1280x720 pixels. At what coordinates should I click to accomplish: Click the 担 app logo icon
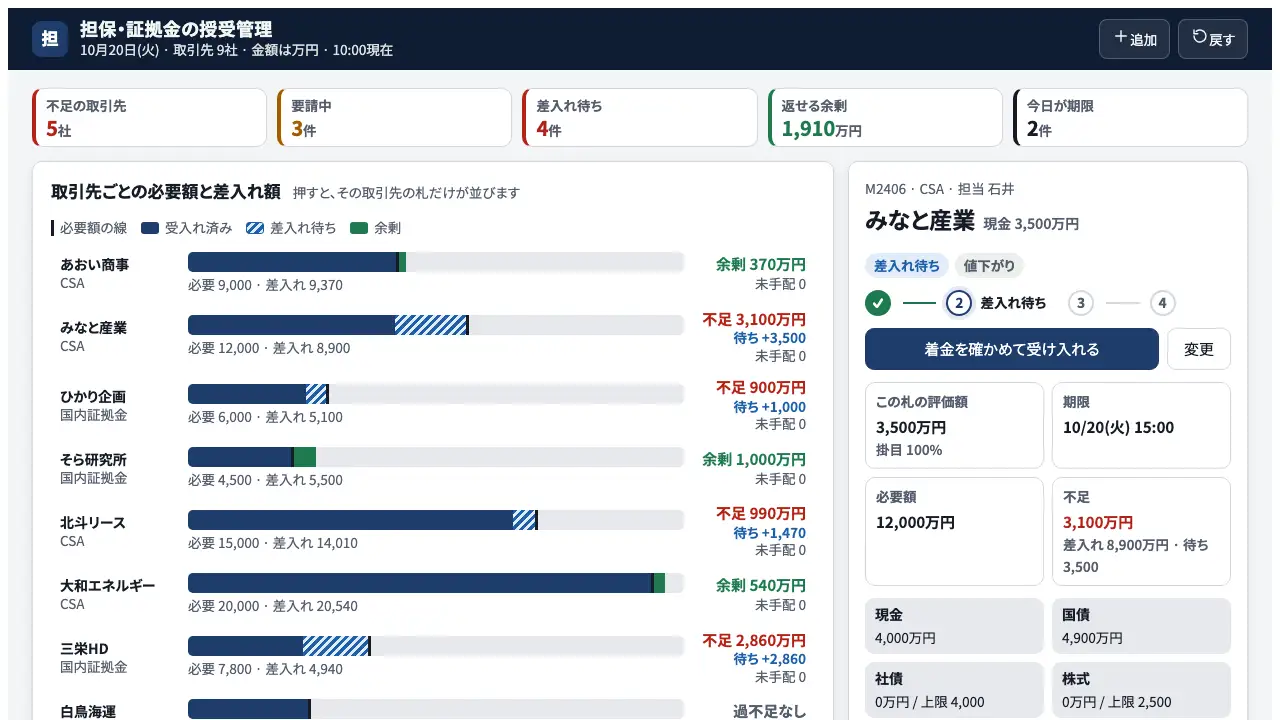(50, 39)
